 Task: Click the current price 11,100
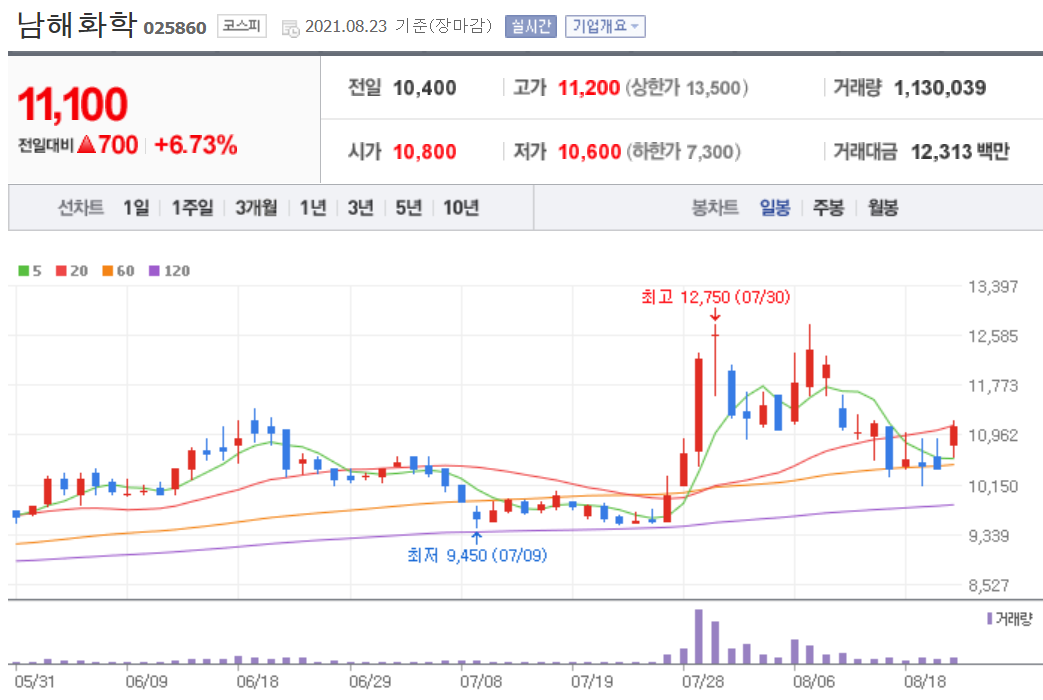pyautogui.click(x=73, y=104)
